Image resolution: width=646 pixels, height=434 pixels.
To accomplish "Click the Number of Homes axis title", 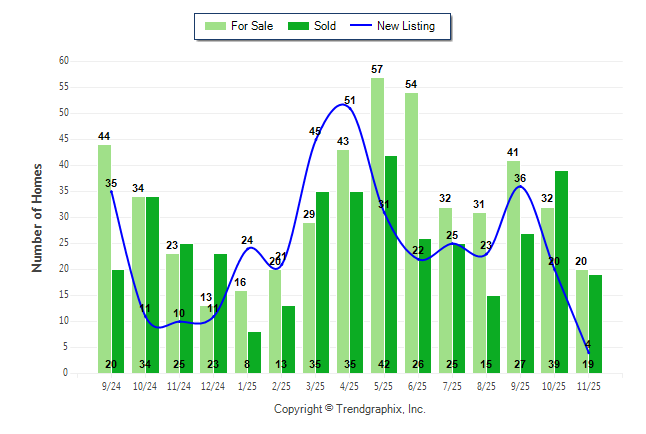I will click(x=37, y=217).
